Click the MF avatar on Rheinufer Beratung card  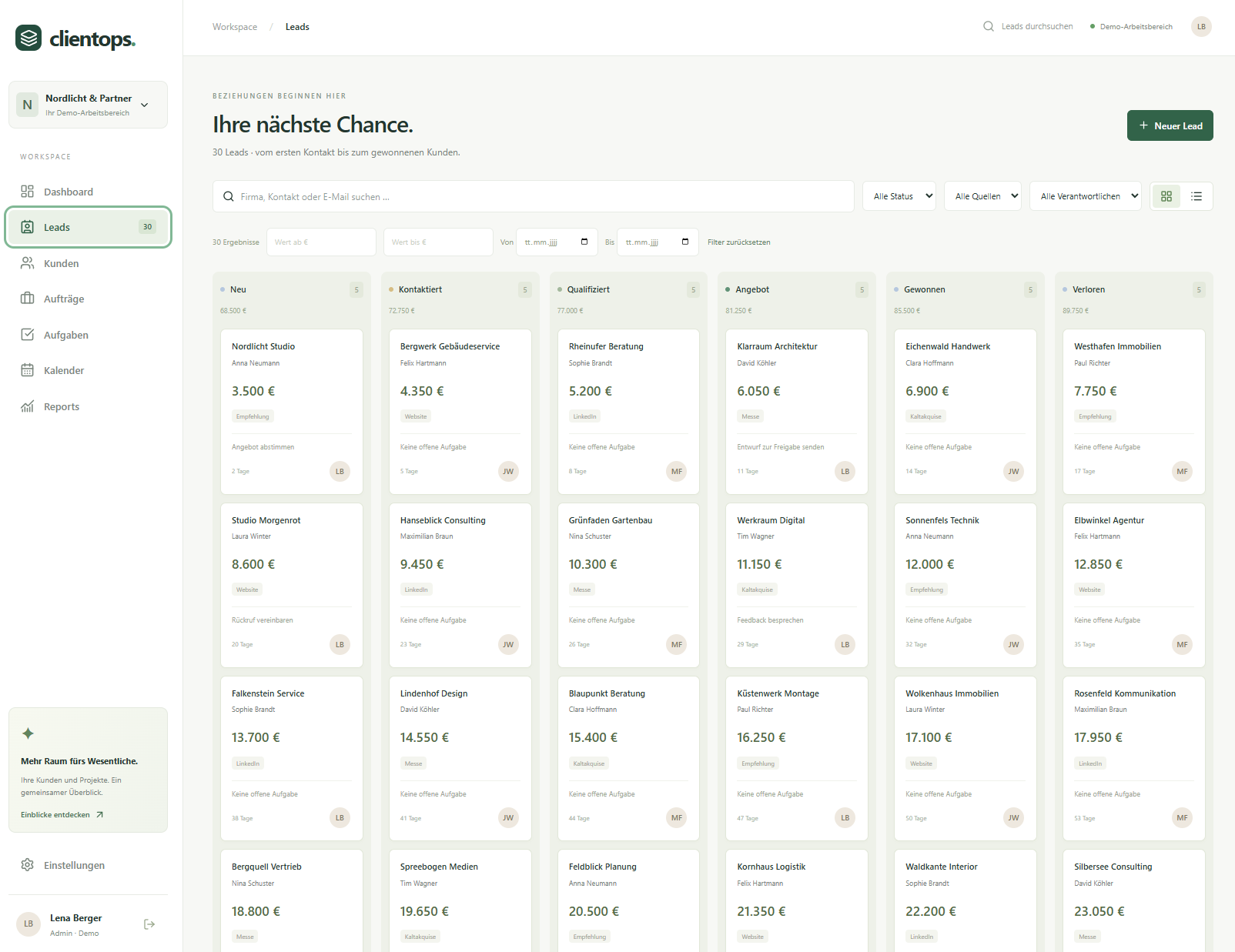(677, 471)
